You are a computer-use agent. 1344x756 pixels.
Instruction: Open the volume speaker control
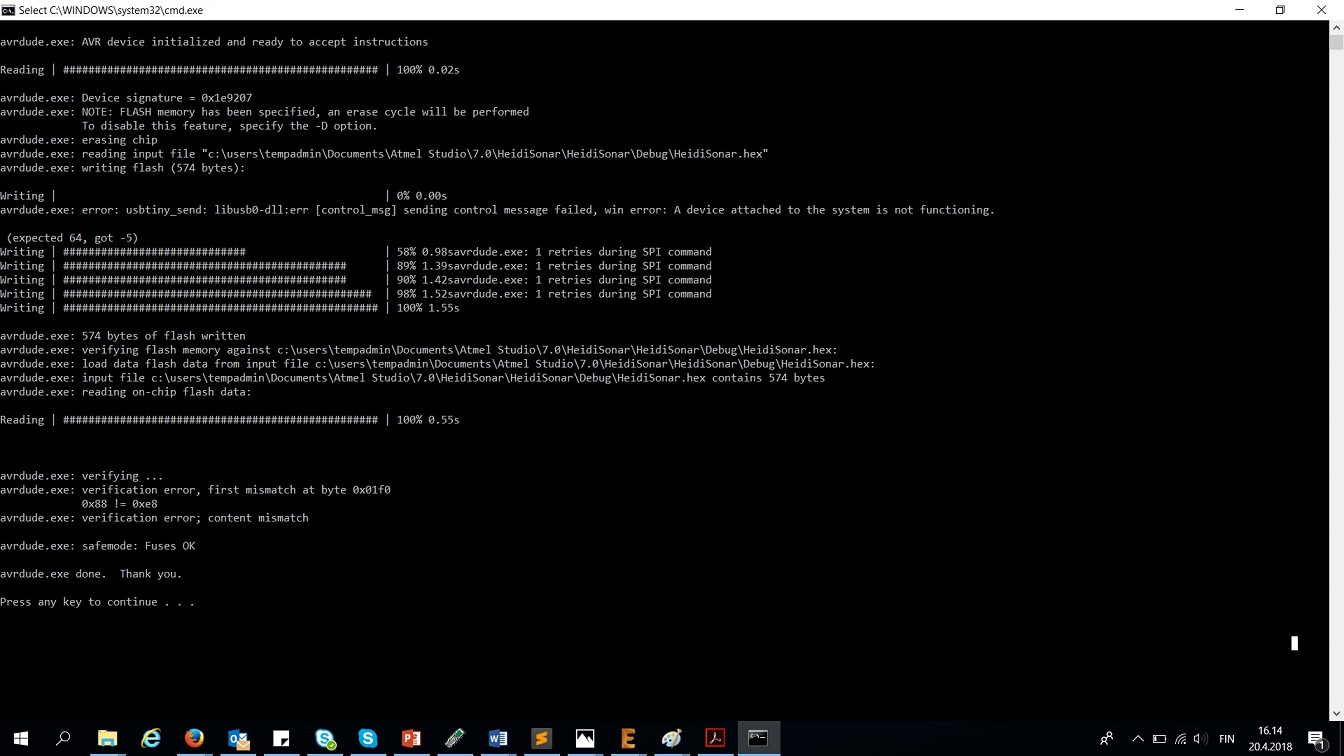tap(1201, 739)
